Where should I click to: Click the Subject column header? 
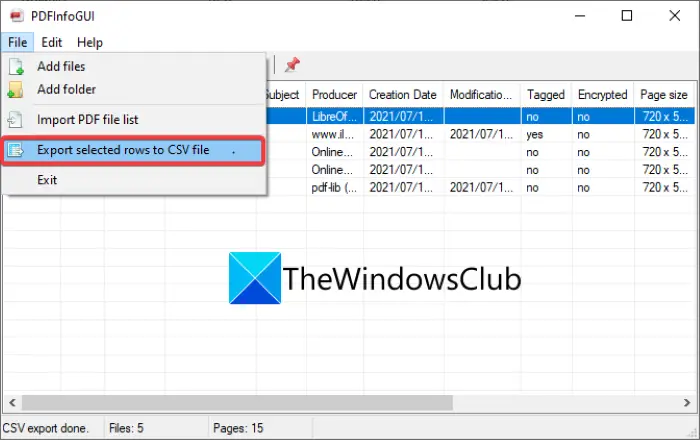(286, 95)
